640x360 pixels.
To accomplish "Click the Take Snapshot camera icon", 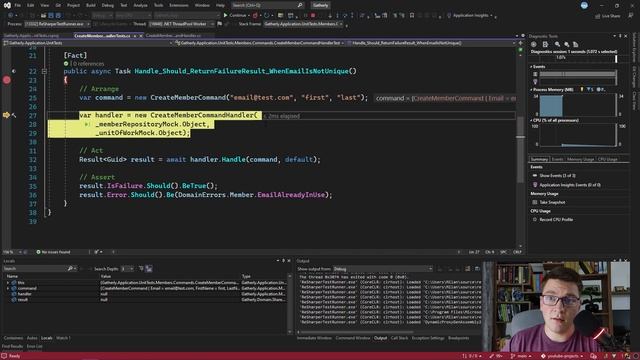I will (535, 202).
